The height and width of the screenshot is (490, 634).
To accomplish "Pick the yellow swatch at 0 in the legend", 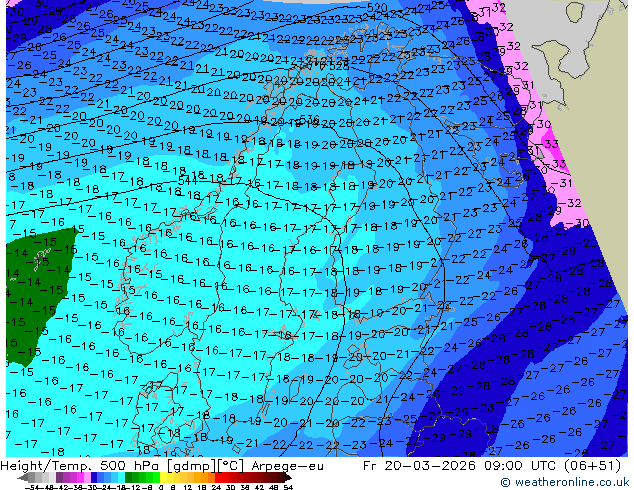I will pos(164,478).
